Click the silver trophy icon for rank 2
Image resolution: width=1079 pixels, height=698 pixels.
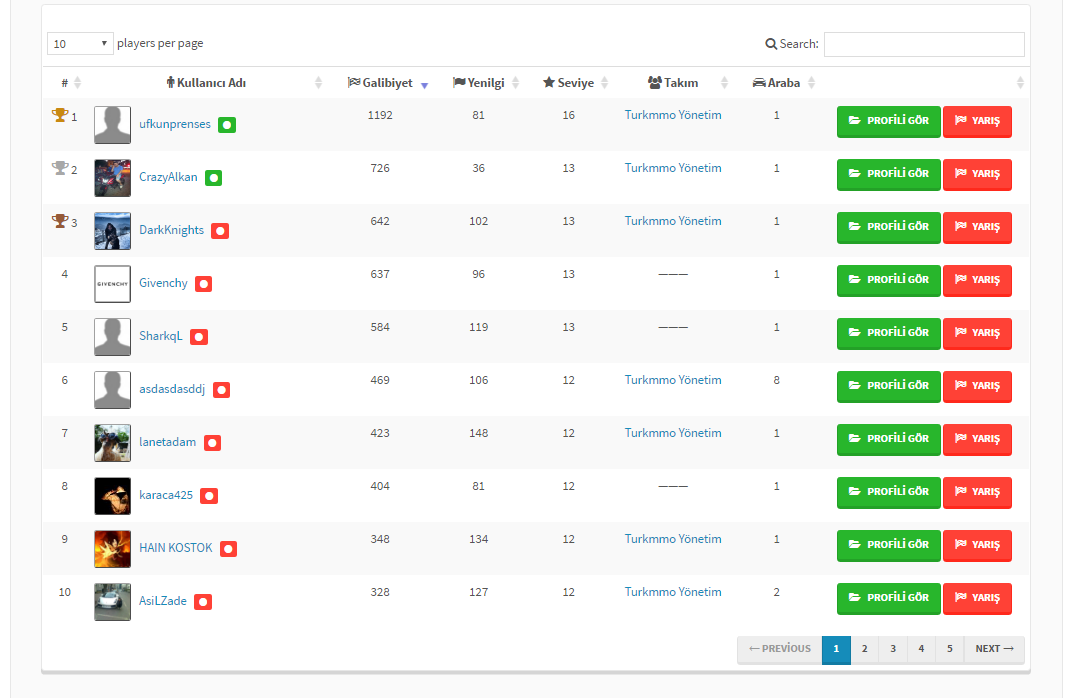tap(60, 168)
